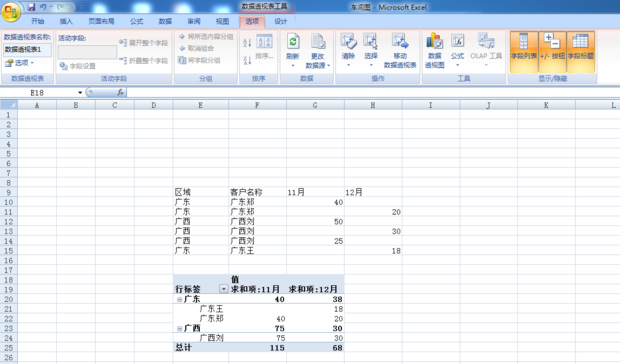Click the 11月 header cell in row 9
The image size is (620, 364).
315,192
